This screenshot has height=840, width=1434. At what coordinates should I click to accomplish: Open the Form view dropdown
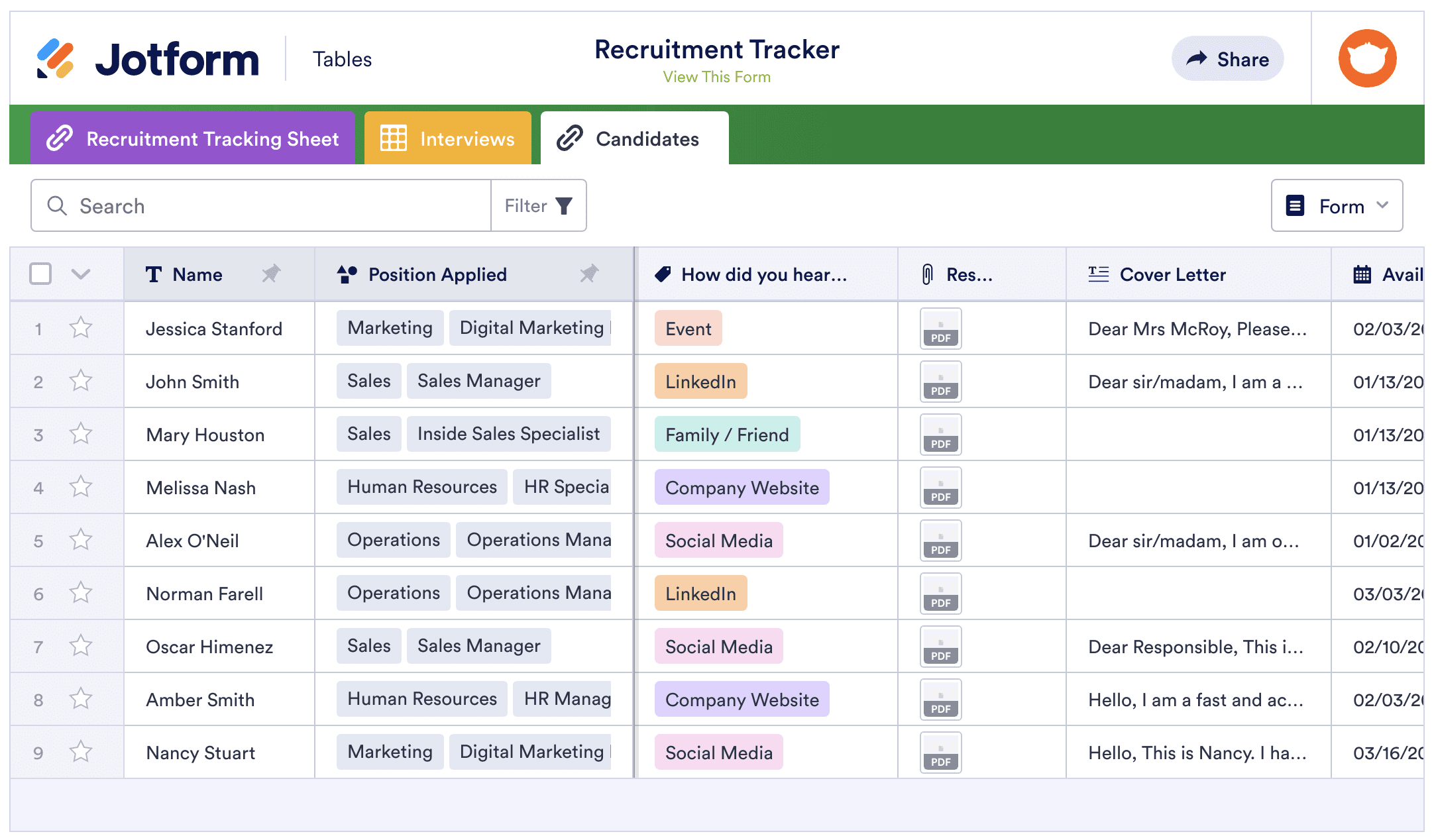1336,206
